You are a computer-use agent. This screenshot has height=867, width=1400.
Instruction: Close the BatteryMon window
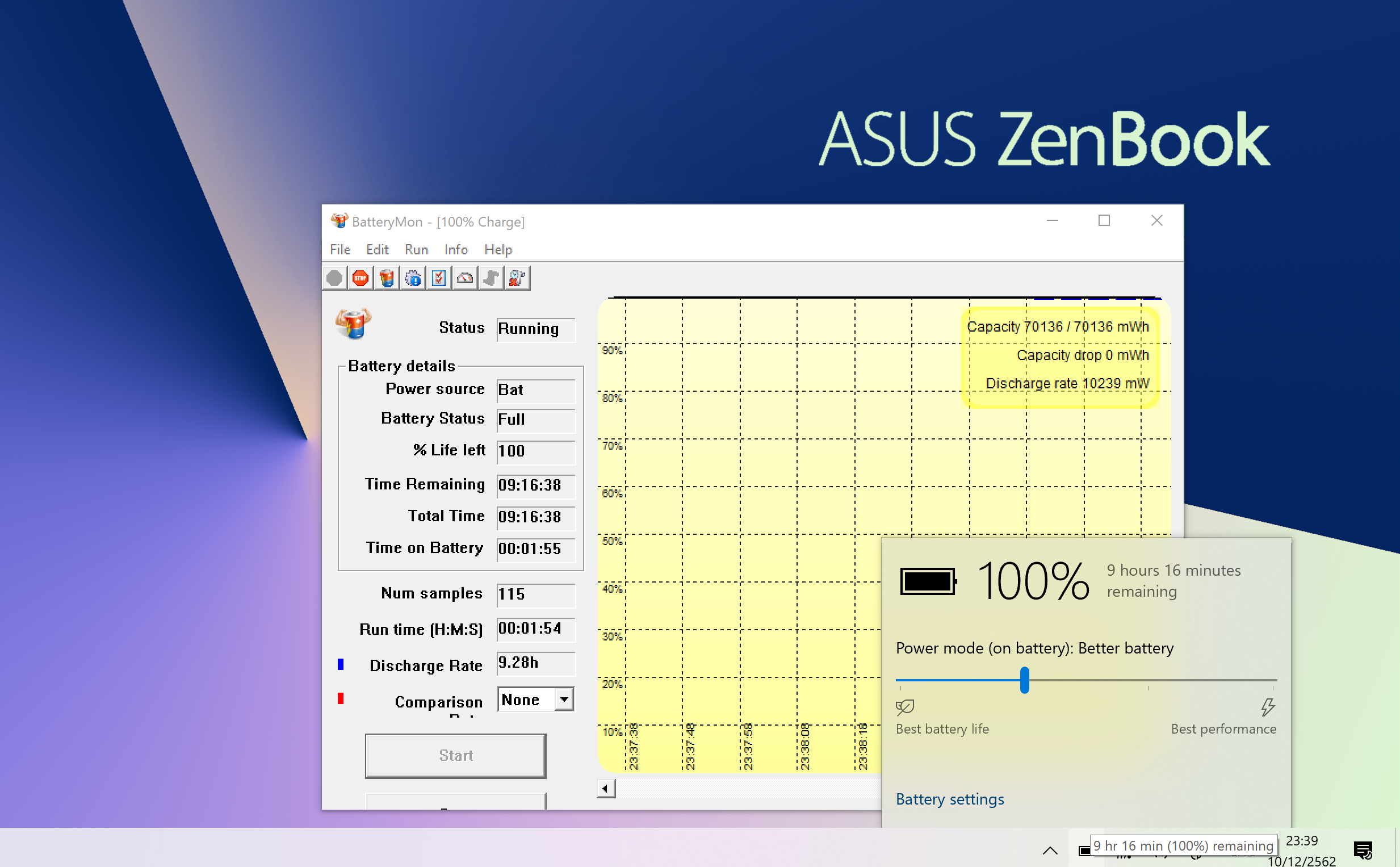point(1156,221)
